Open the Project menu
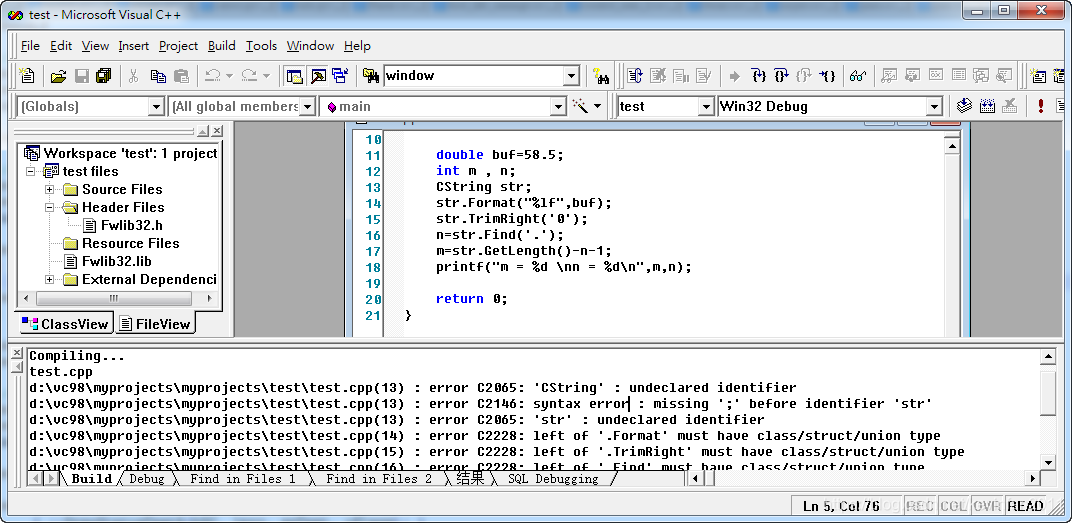This screenshot has height=523, width=1072. (x=178, y=46)
